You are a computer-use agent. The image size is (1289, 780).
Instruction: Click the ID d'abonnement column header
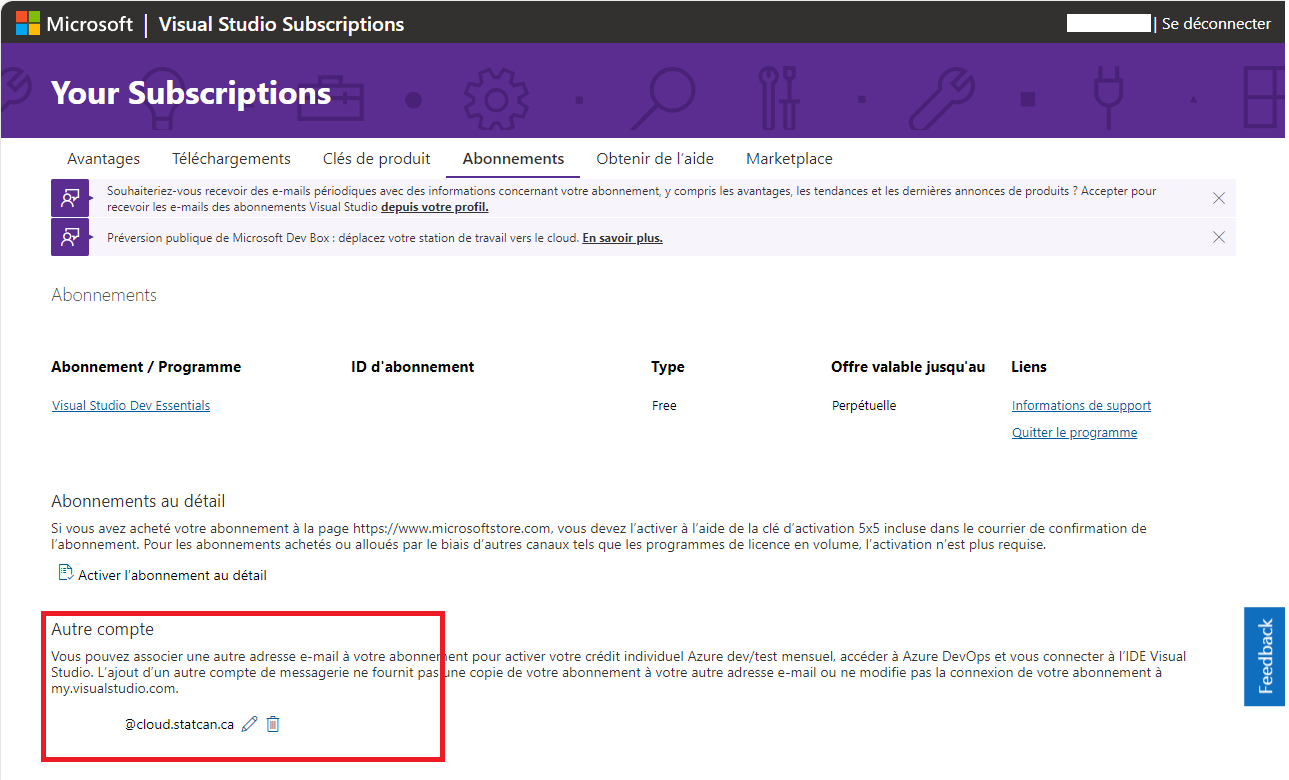412,366
